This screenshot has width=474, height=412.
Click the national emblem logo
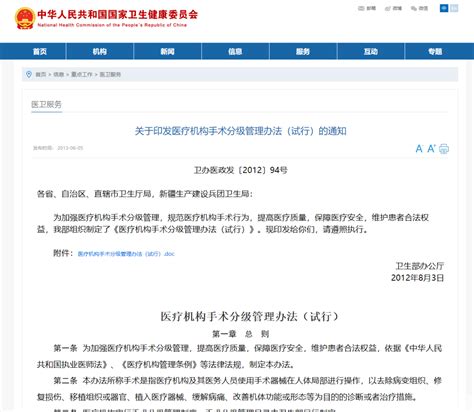[25, 18]
